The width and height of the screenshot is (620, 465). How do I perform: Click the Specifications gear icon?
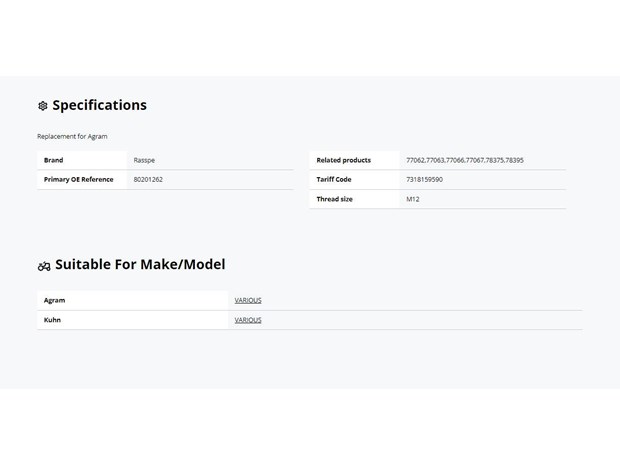[x=43, y=106]
